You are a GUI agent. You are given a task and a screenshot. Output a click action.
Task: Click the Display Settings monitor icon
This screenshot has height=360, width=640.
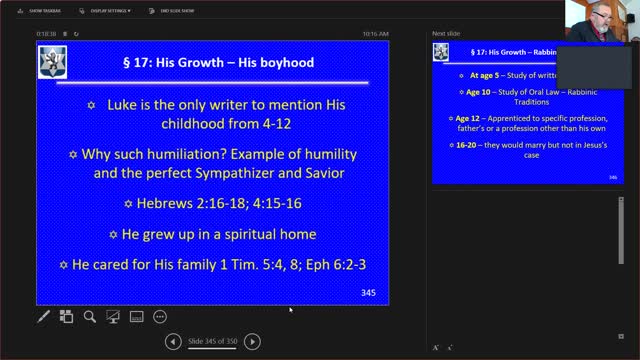click(82, 11)
